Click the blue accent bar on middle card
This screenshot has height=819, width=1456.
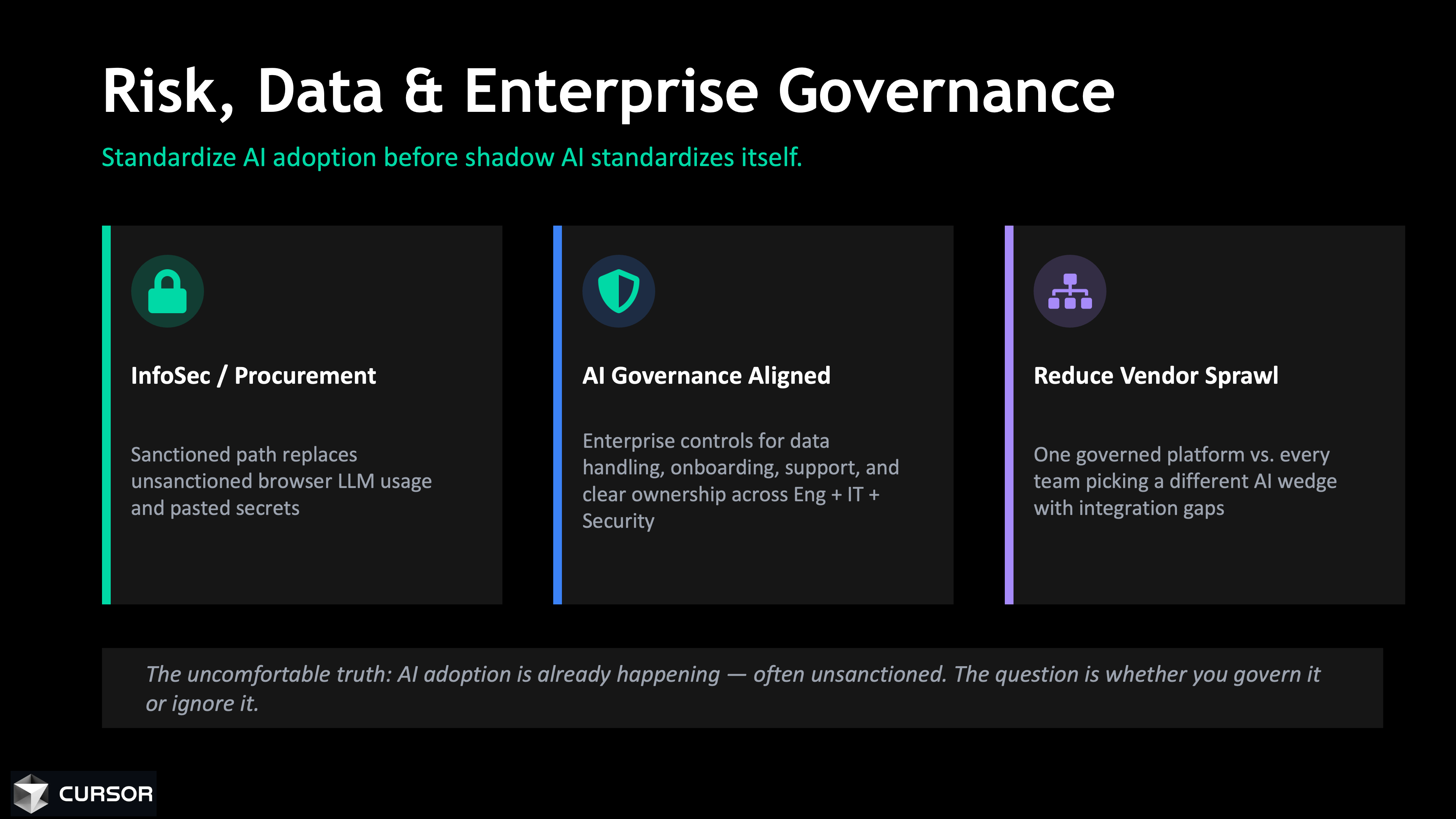point(557,415)
